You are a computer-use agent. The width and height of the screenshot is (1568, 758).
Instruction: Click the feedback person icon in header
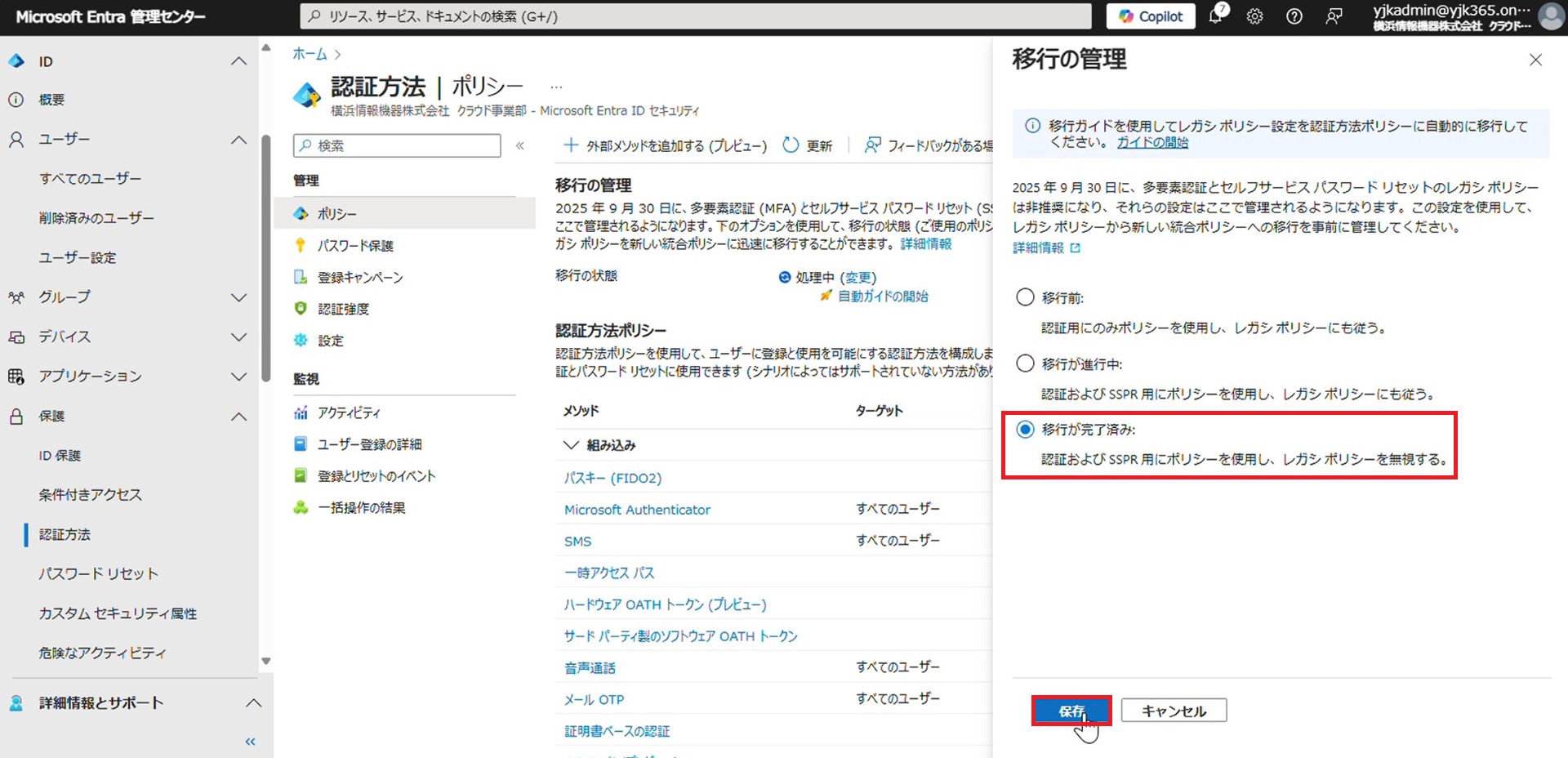[x=1334, y=16]
